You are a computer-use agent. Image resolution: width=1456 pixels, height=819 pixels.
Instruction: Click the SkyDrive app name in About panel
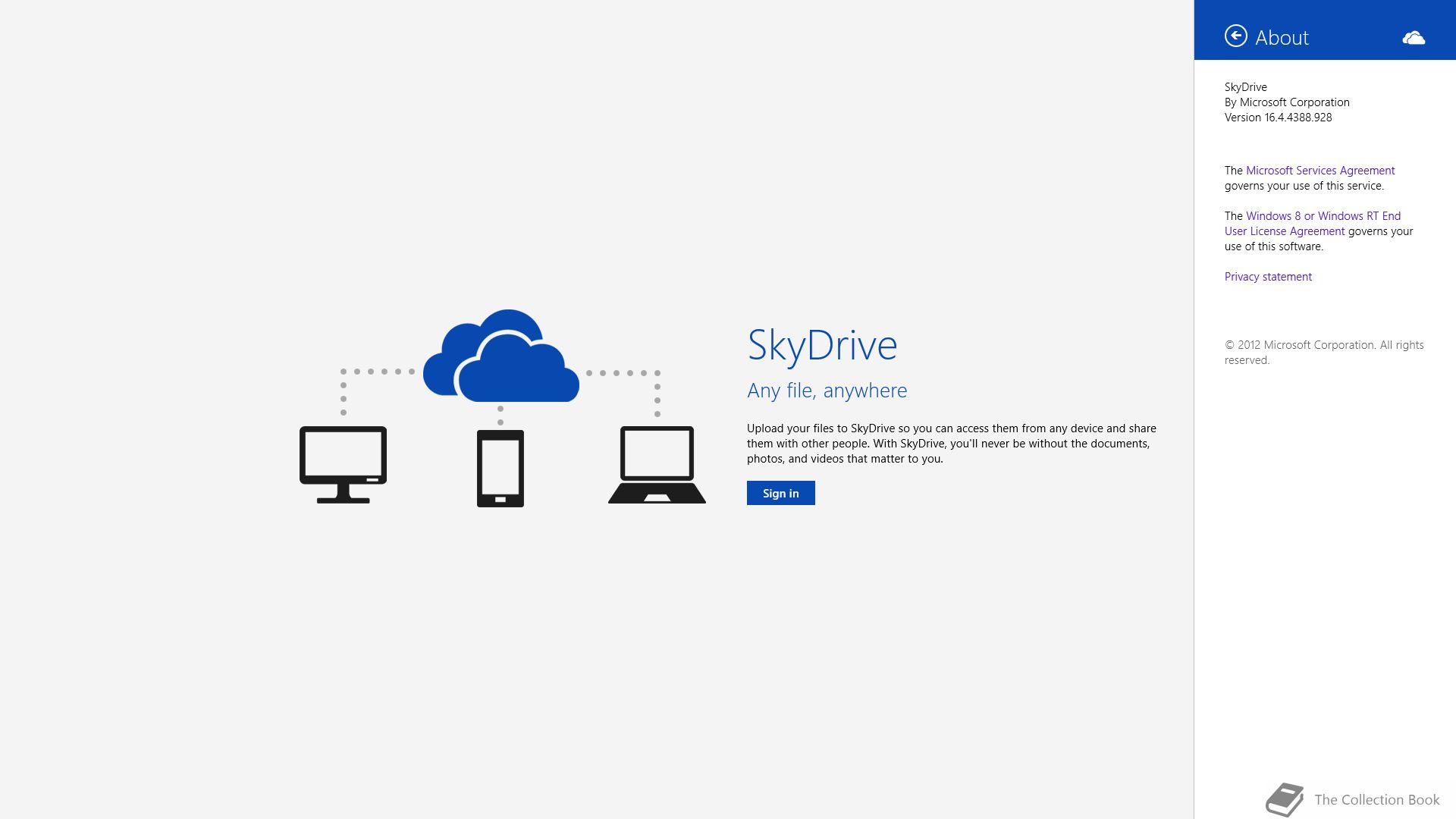click(x=1245, y=87)
